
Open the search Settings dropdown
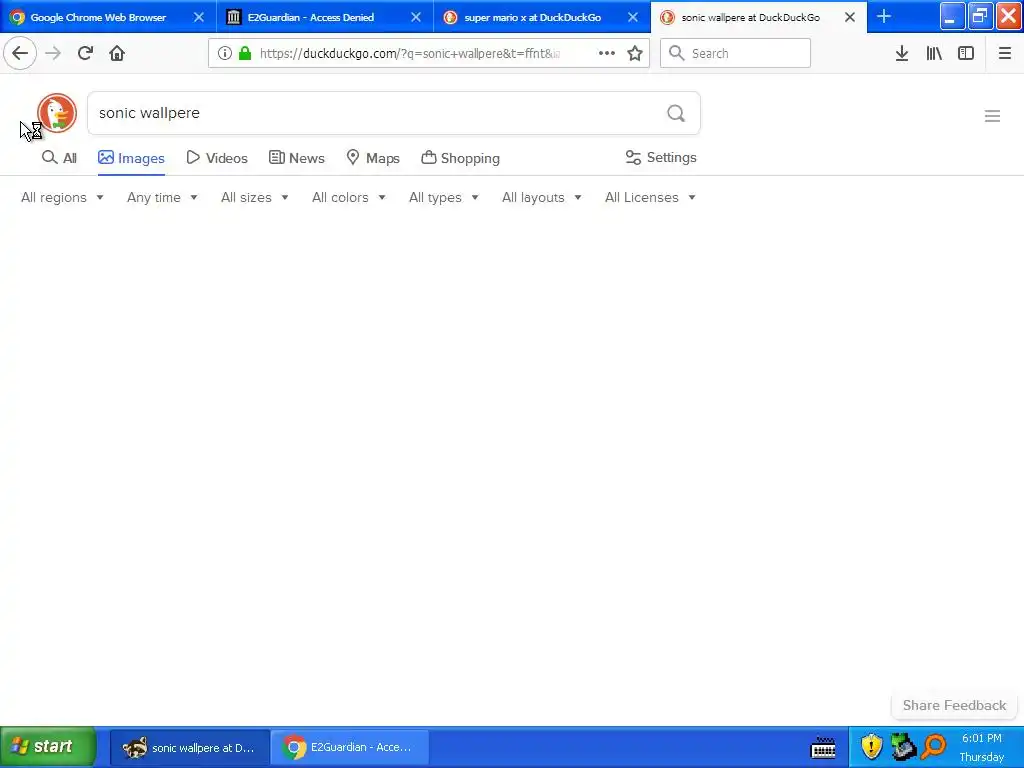pos(661,157)
